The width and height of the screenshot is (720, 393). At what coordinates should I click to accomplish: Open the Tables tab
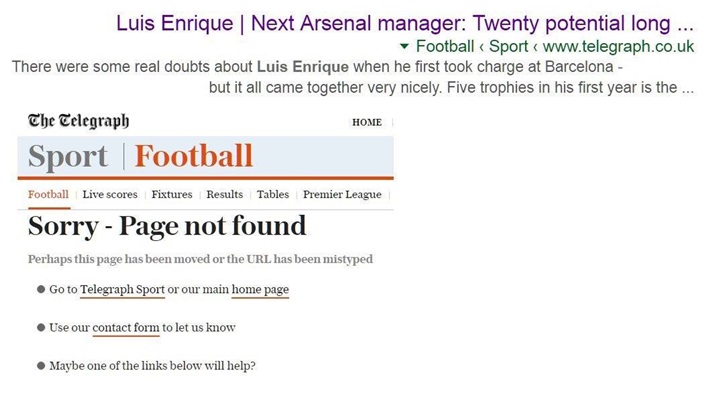273,194
